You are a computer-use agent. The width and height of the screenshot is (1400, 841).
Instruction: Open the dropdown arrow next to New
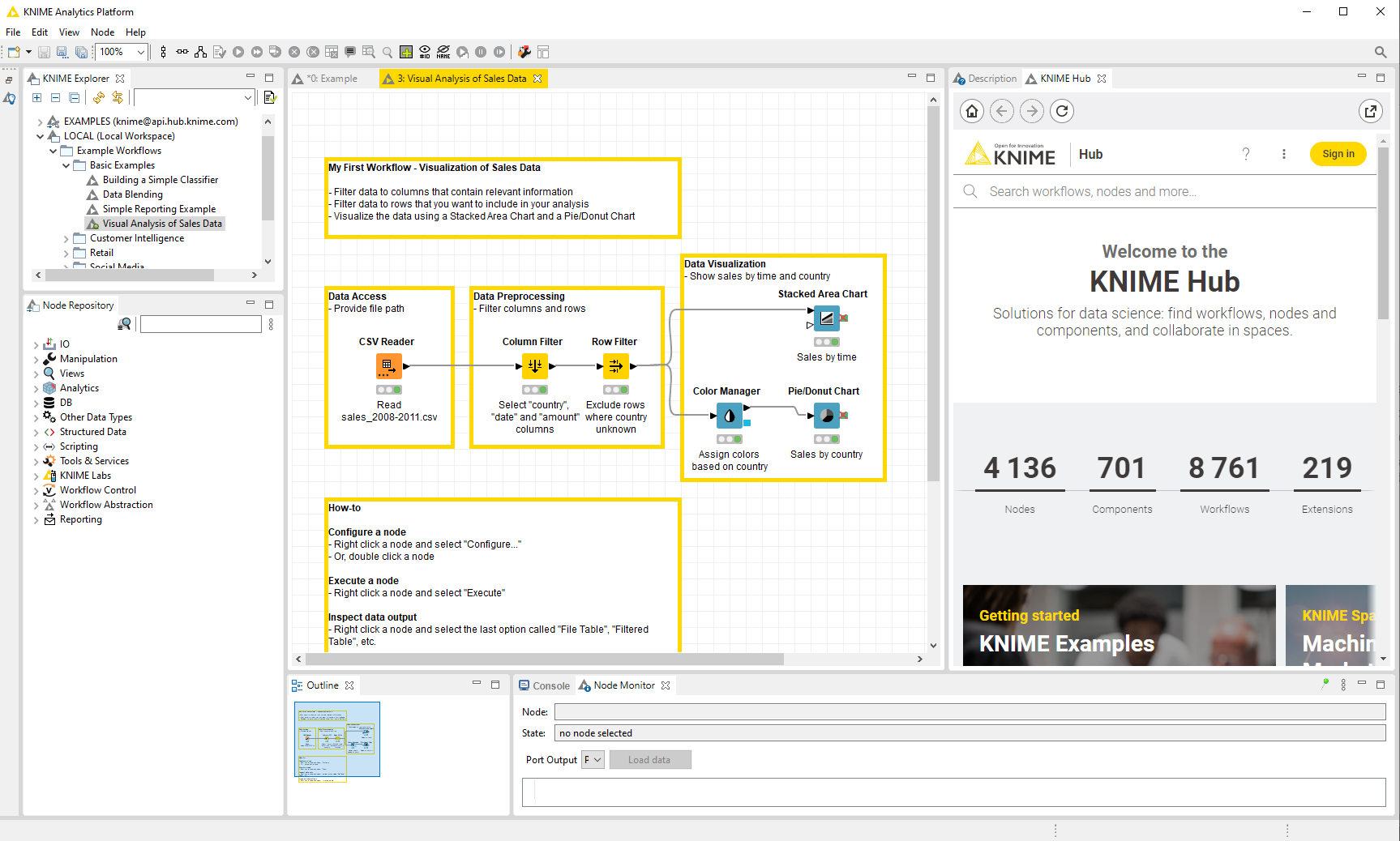pyautogui.click(x=28, y=52)
